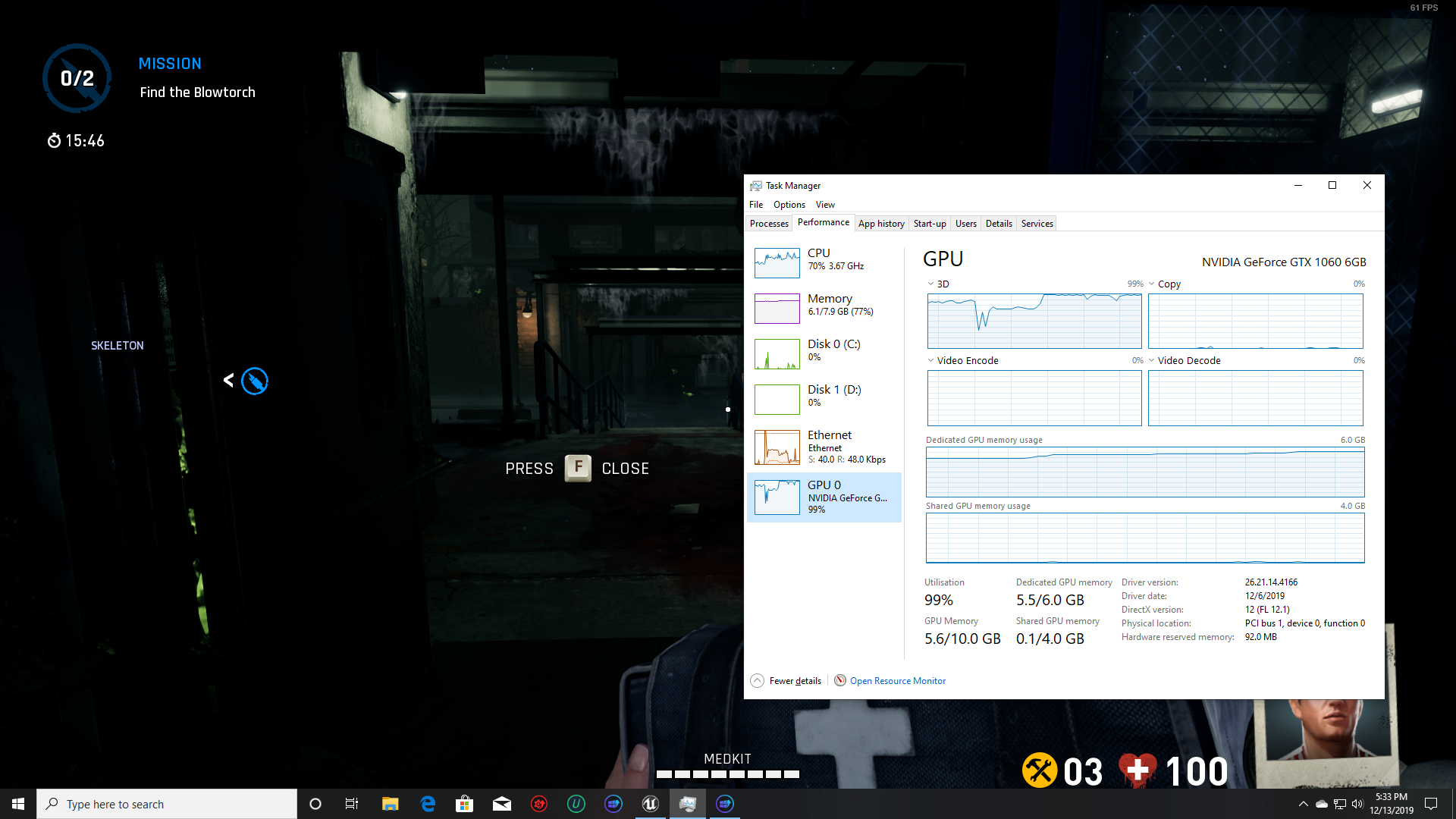Open the Video Decode graph dropdown
This screenshot has height=819, width=1456.
[1152, 361]
